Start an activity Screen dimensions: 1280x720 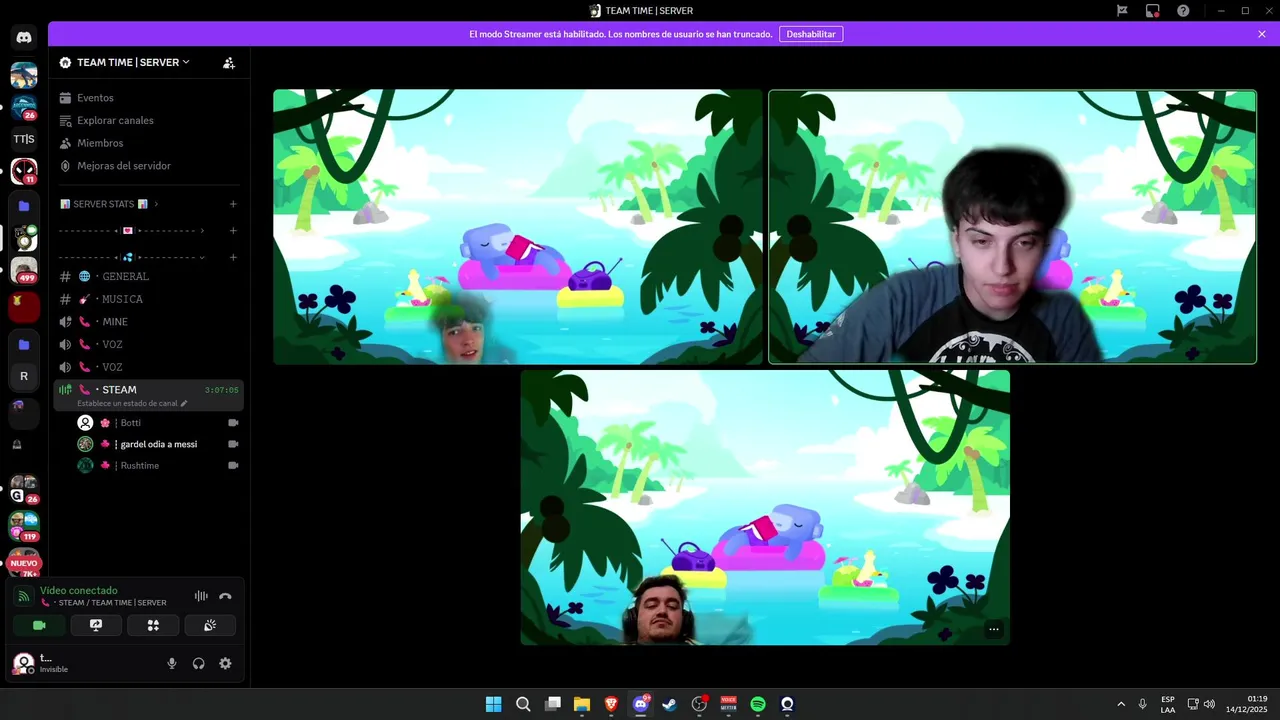pyautogui.click(x=153, y=625)
